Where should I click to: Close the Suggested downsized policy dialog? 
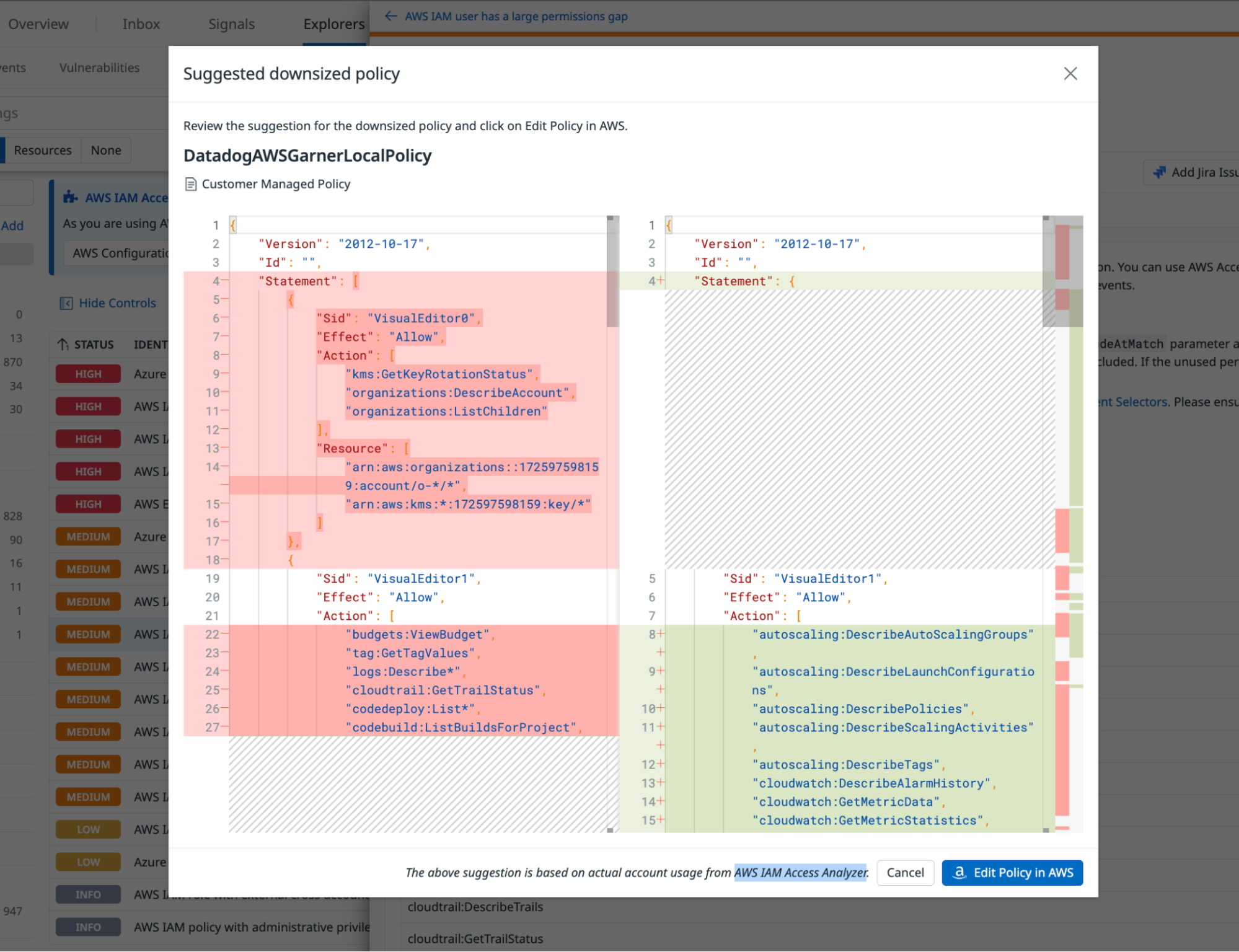[x=1070, y=73]
